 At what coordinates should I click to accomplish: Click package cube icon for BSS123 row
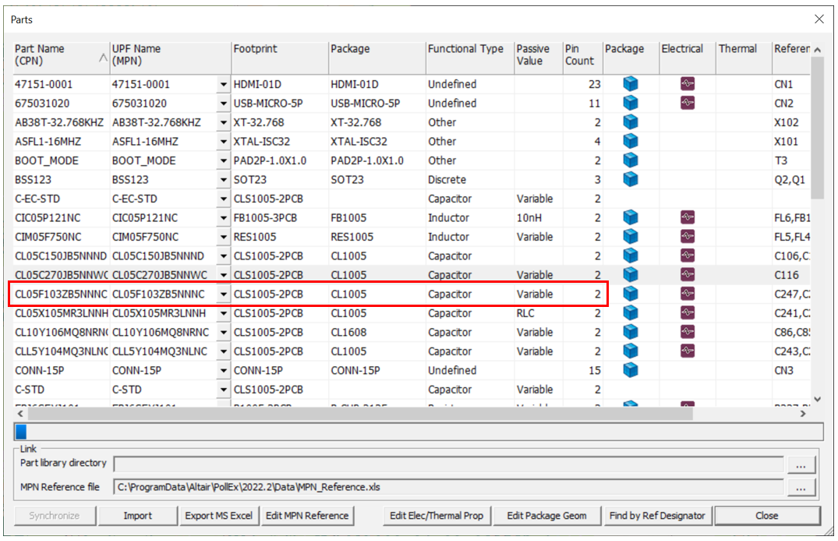pyautogui.click(x=629, y=180)
